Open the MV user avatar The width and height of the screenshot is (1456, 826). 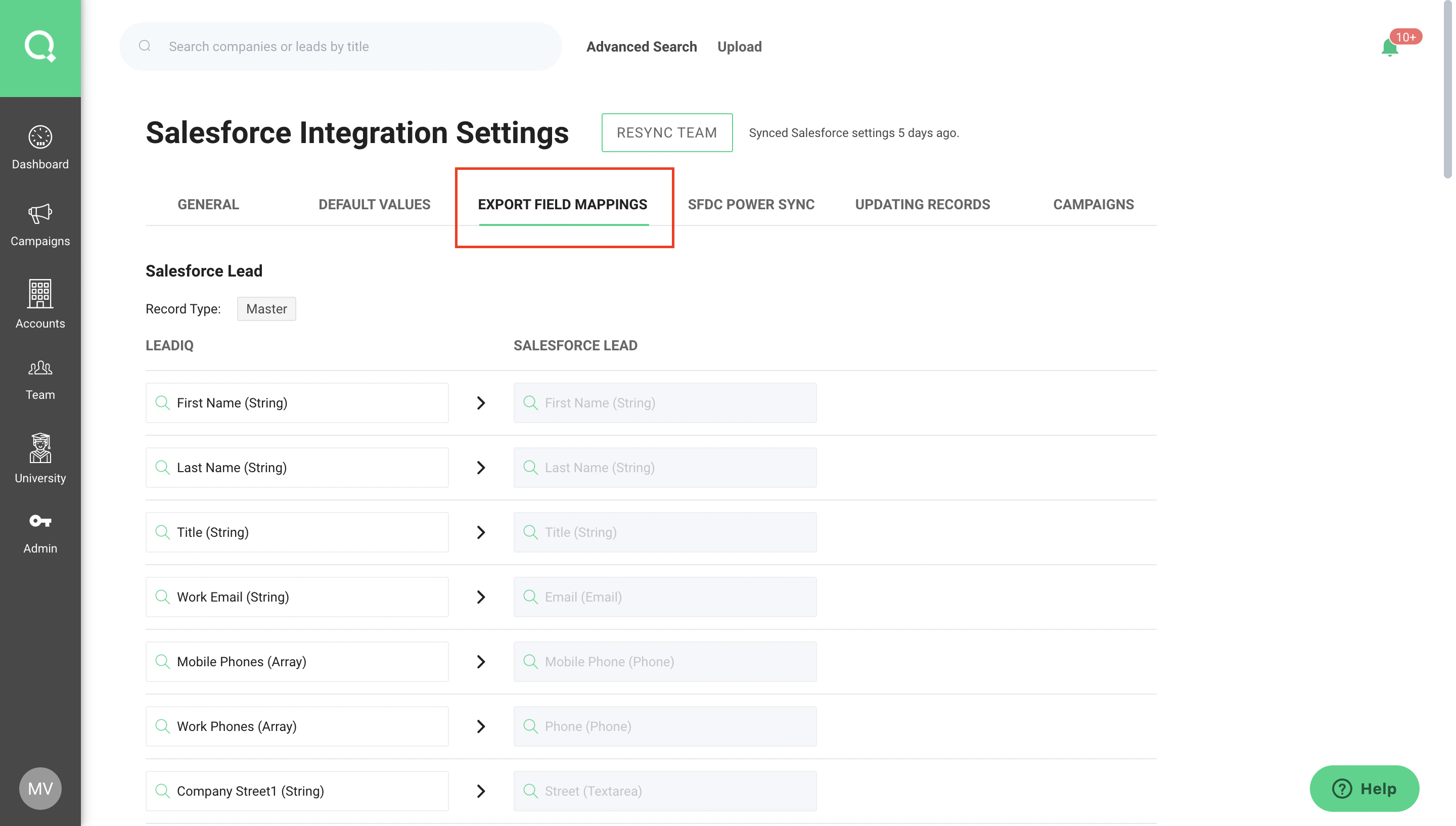pyautogui.click(x=40, y=788)
